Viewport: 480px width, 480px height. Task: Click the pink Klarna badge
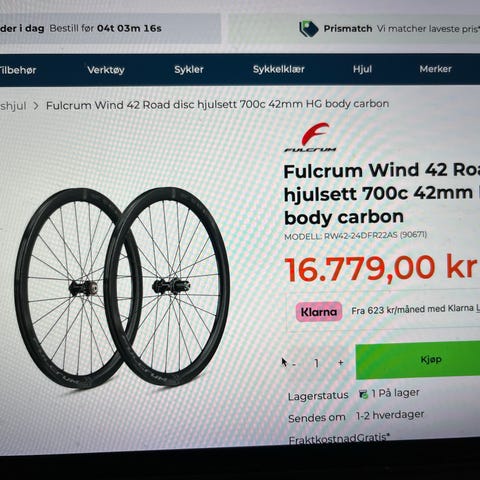tap(319, 312)
